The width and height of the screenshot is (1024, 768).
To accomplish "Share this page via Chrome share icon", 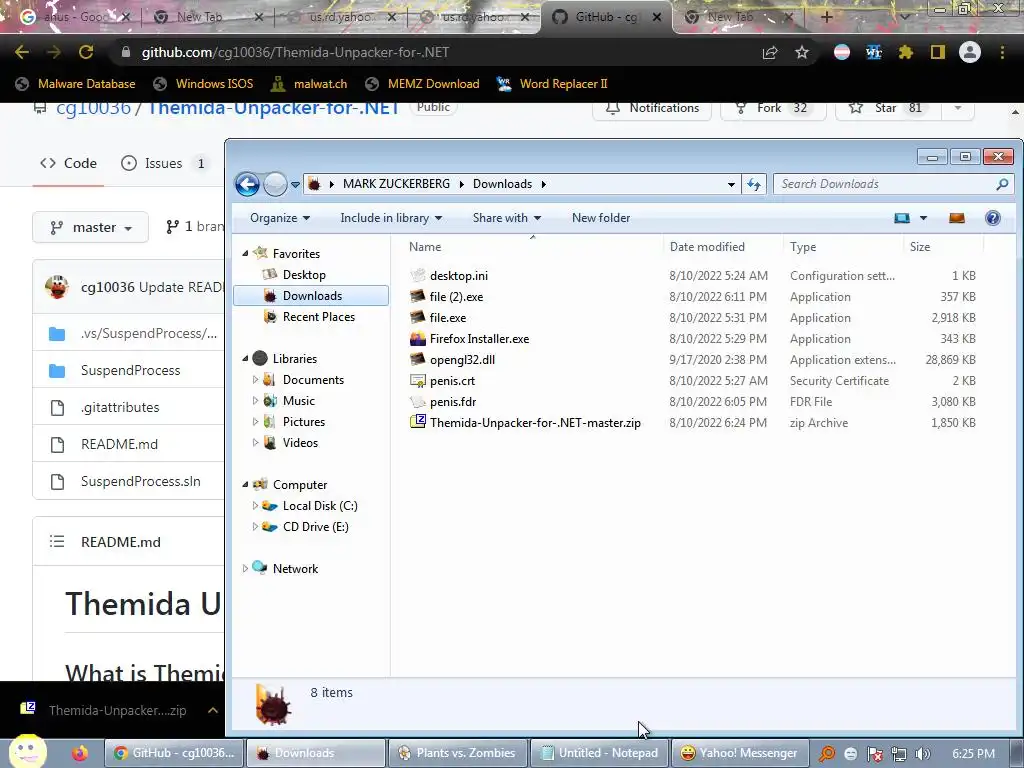I will pyautogui.click(x=770, y=52).
